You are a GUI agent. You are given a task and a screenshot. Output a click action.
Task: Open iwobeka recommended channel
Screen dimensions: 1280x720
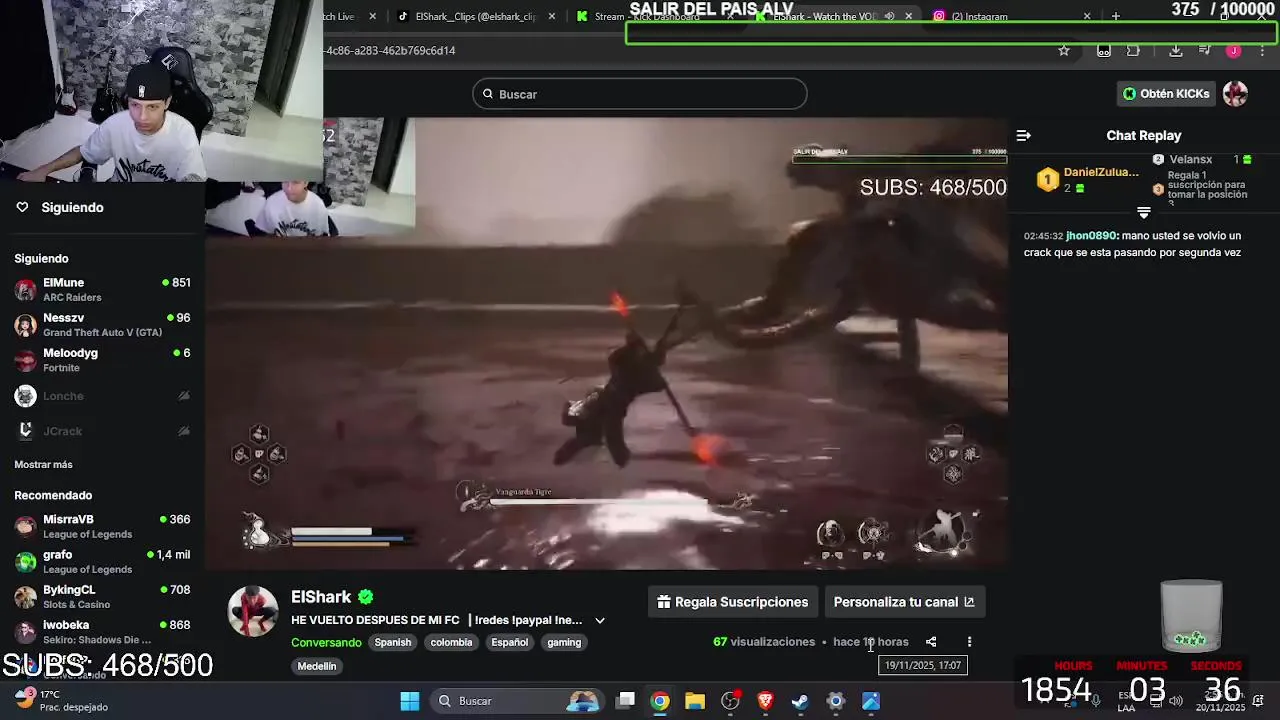102,631
